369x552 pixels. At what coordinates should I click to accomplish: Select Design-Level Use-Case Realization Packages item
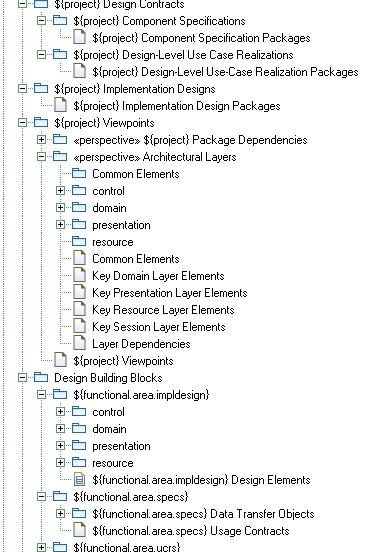225,72
